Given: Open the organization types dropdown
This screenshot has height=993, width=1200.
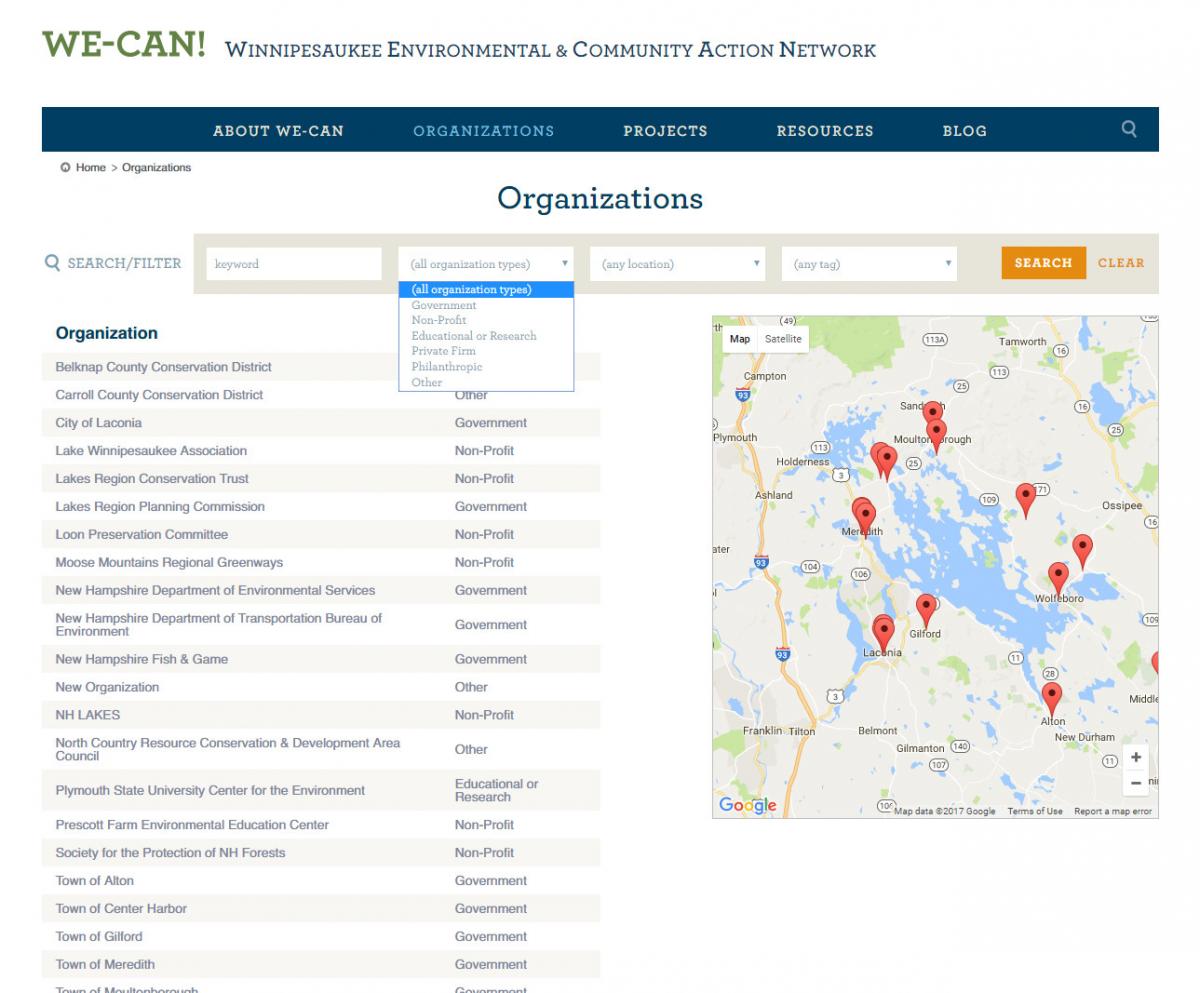Looking at the screenshot, I should tap(486, 264).
